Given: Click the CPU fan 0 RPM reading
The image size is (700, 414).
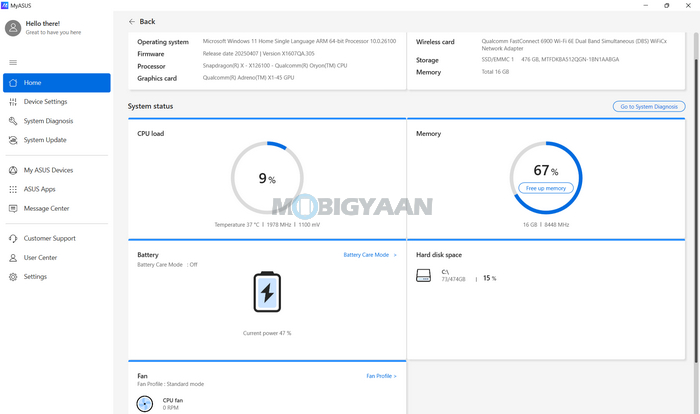Looking at the screenshot, I should (173, 404).
